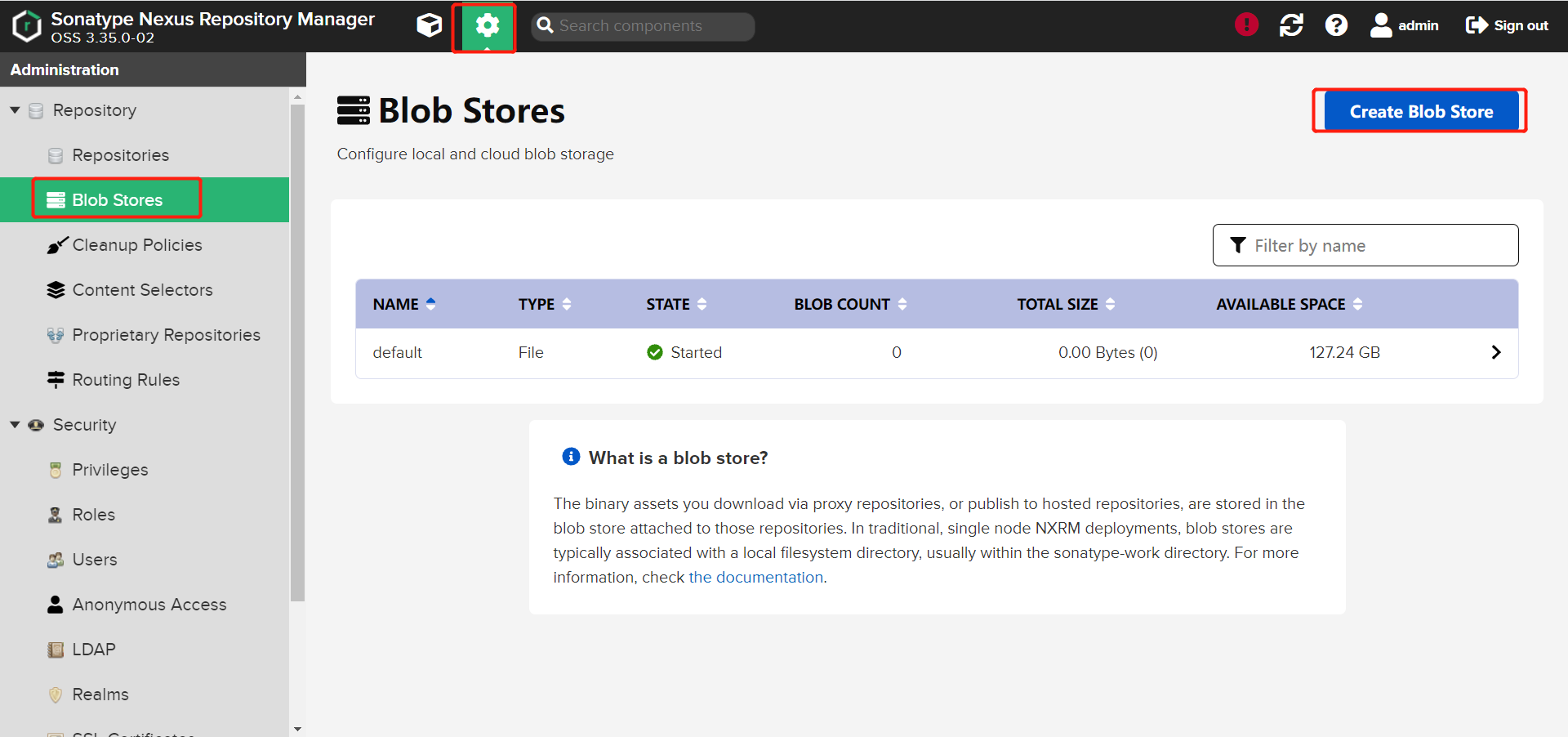Click the Security section icon
Screen dimensions: 1568x737
click(x=36, y=425)
